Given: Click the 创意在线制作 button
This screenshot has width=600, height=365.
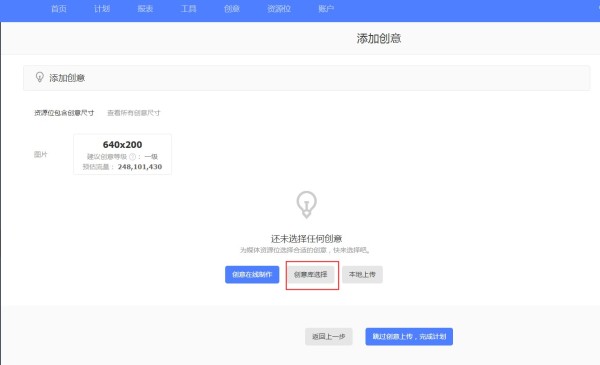Looking at the screenshot, I should point(252,275).
